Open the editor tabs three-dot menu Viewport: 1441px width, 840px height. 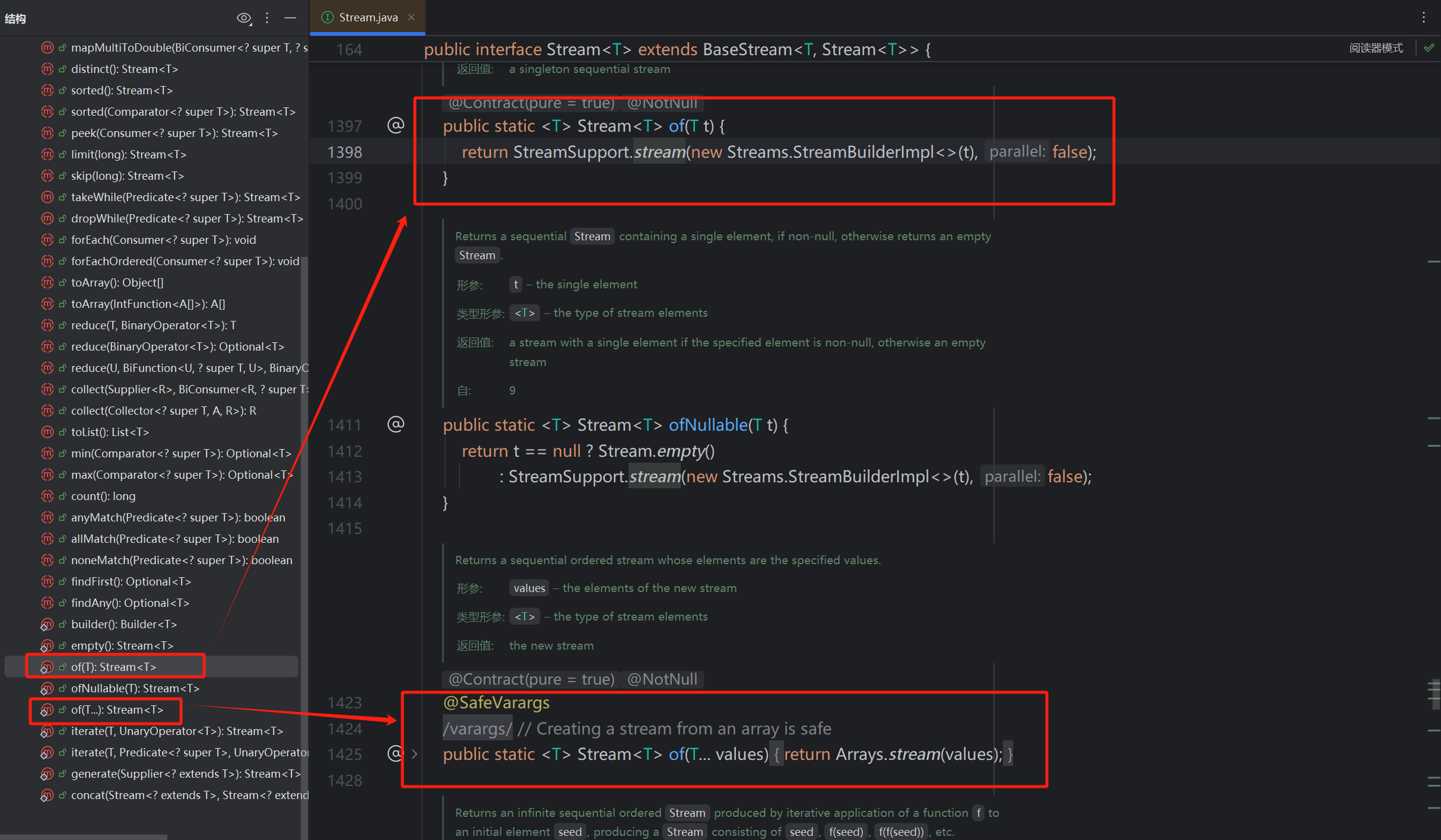(1423, 18)
